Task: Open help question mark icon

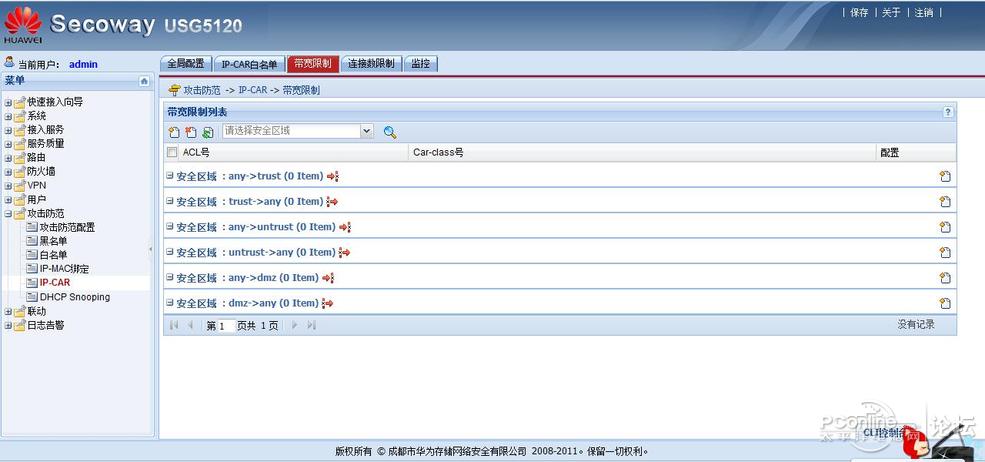Action: [x=948, y=112]
